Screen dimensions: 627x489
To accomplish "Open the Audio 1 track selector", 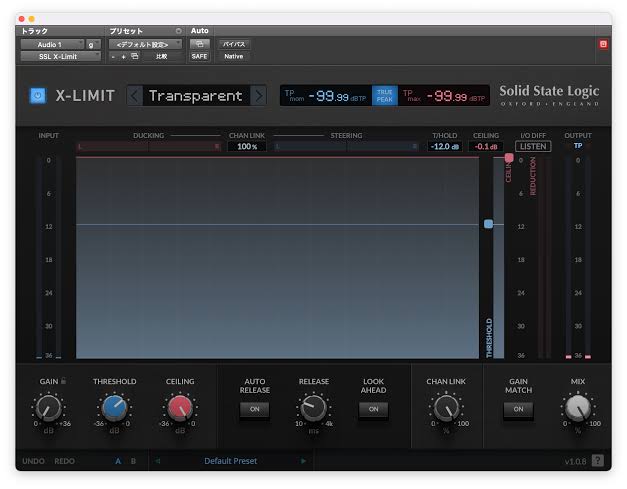I will (52, 44).
